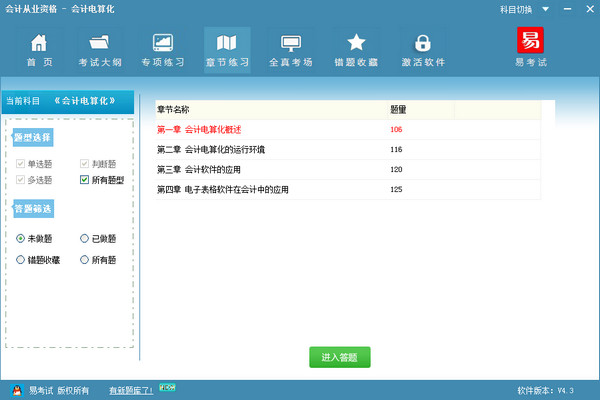Click the 答题筛选 section label
Screen dimensions: 600x400
tap(33, 209)
